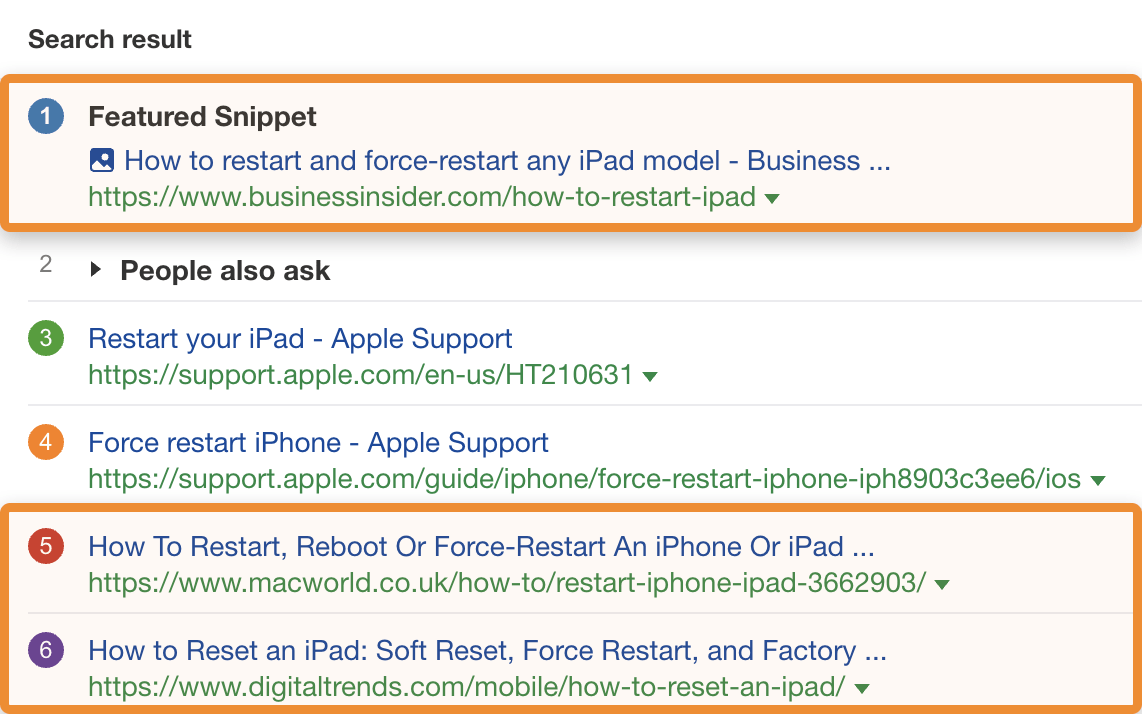This screenshot has width=1142, height=714.
Task: Click the green businessinsider.com URL text
Action: (x=421, y=197)
